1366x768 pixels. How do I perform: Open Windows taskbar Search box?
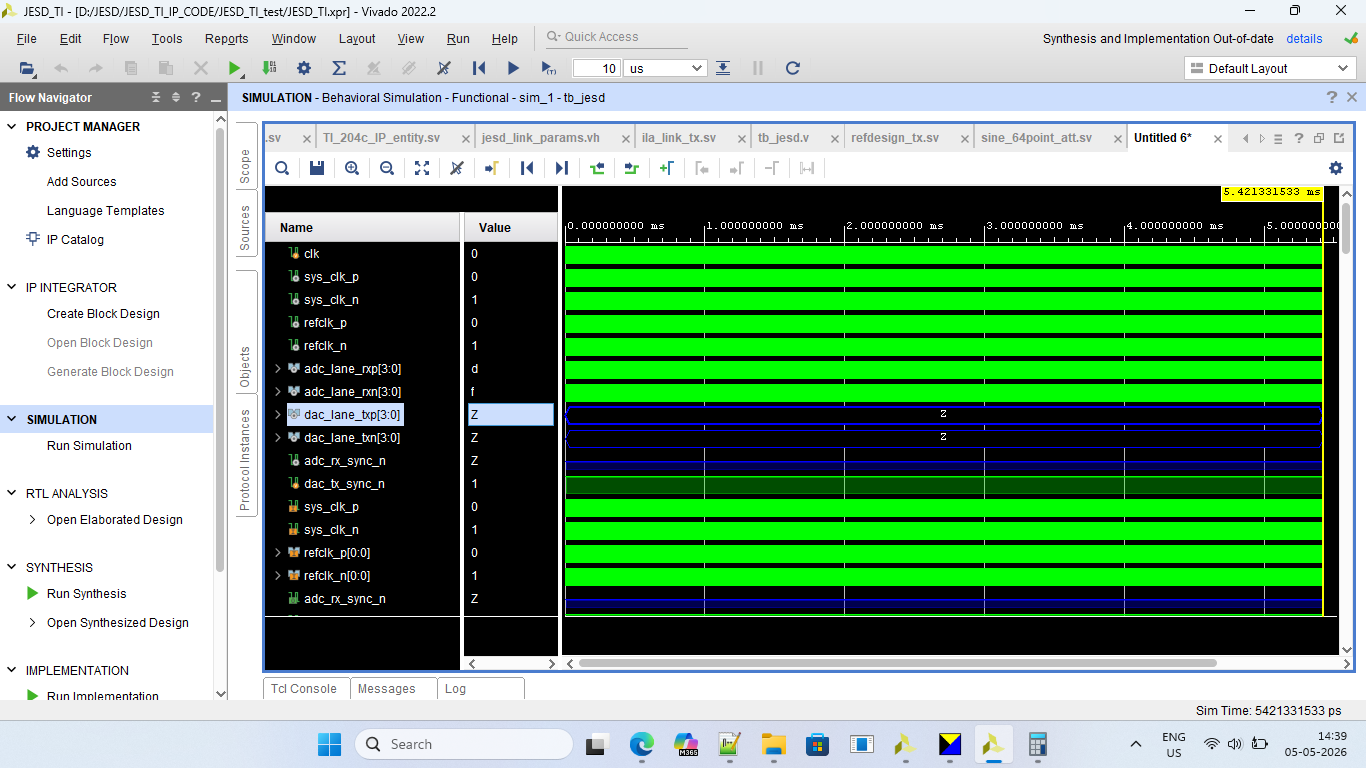464,744
